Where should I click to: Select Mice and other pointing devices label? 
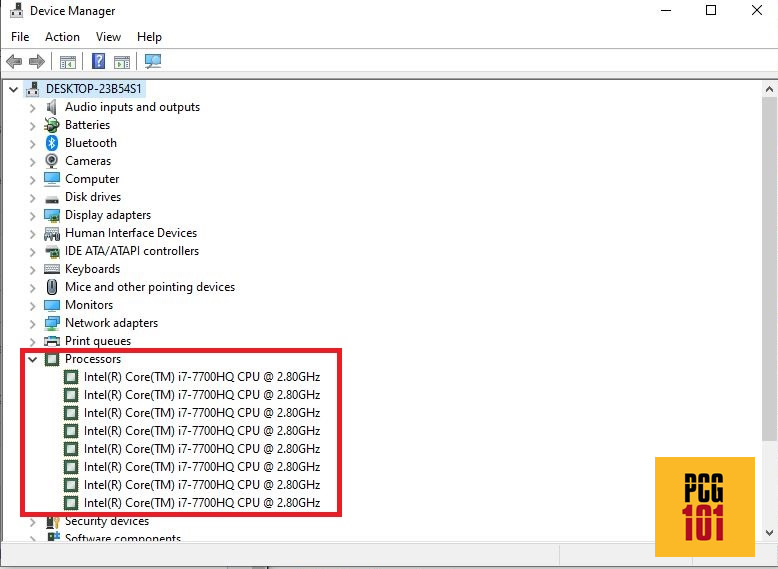coord(150,287)
